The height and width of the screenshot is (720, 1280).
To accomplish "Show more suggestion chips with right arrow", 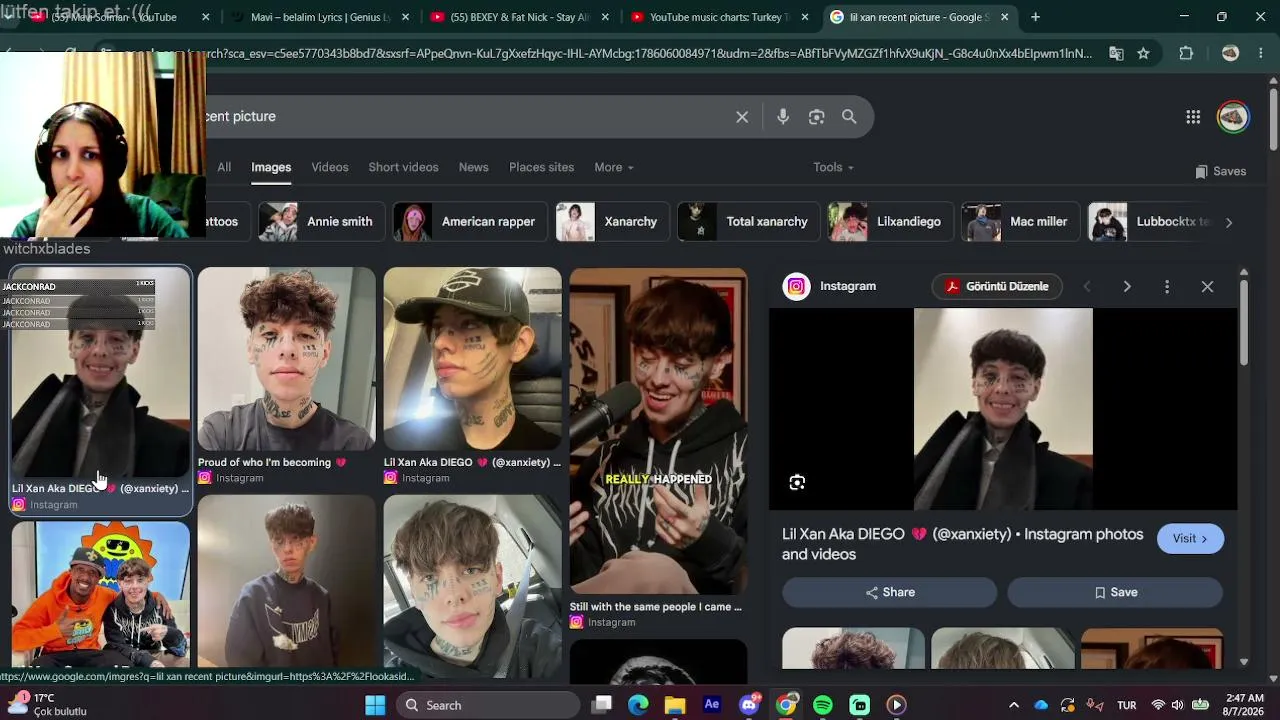I will point(1229,222).
